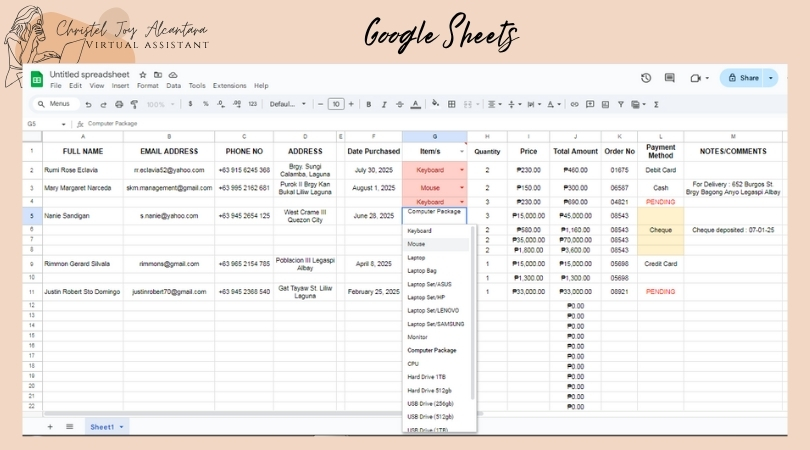Toggle italic formatting
The image size is (810, 450).
point(384,104)
